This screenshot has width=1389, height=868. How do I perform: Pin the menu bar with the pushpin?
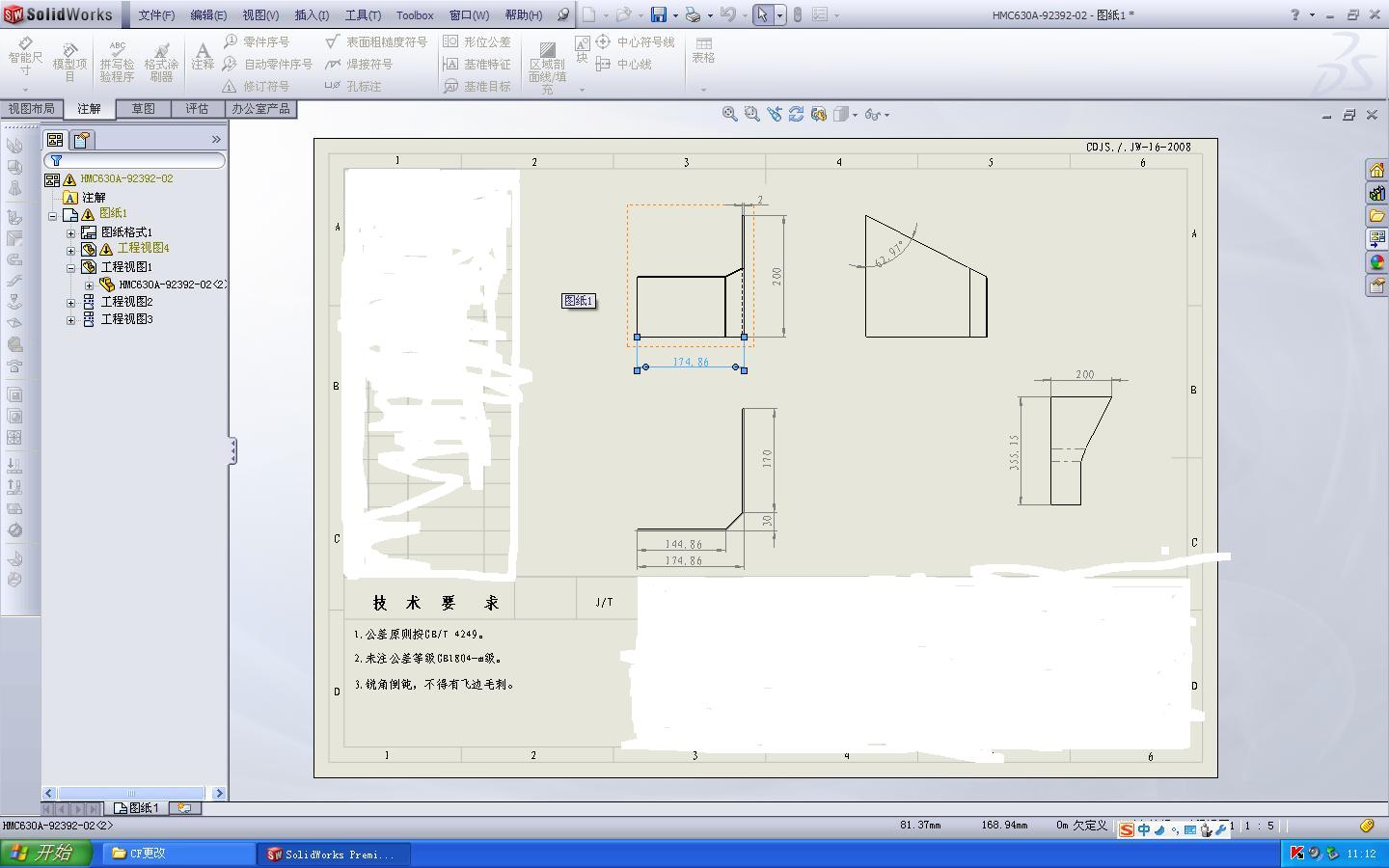pos(563,14)
